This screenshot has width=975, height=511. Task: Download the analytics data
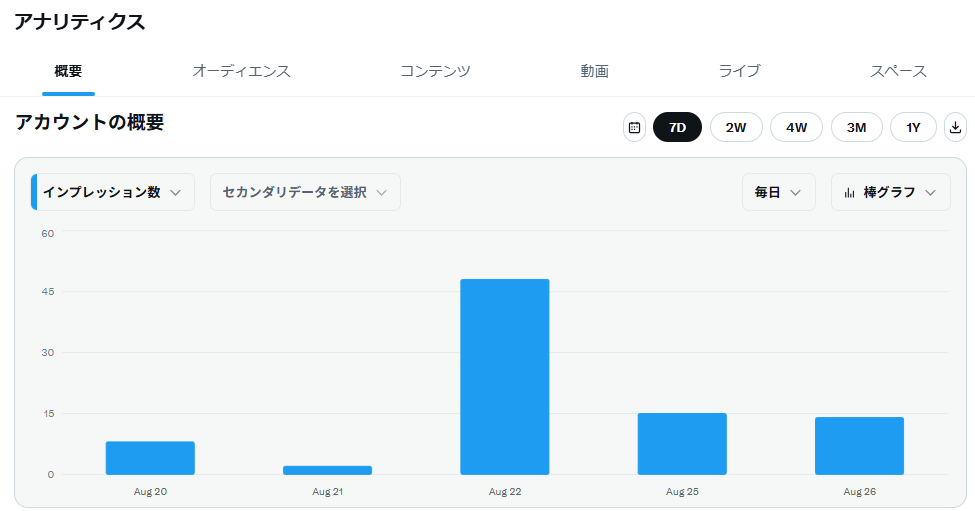(x=955, y=127)
